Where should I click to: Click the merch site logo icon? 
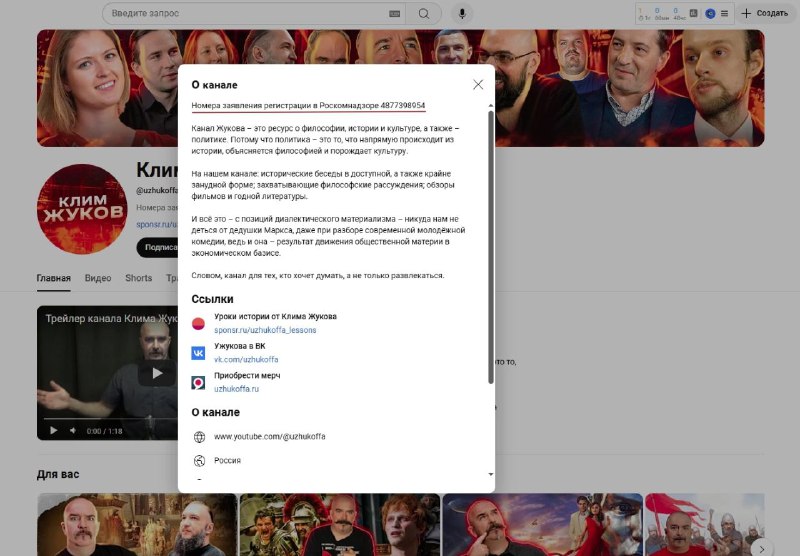point(198,383)
